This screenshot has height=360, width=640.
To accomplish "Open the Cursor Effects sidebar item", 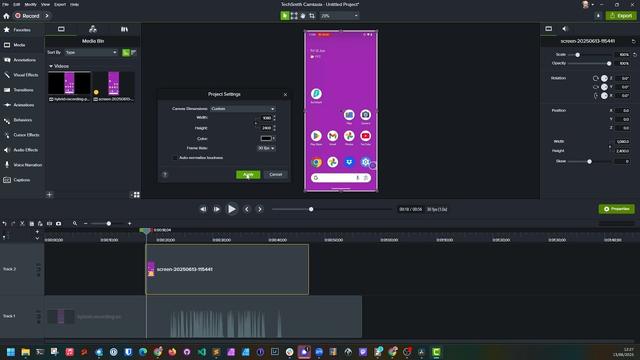I will coord(22,135).
